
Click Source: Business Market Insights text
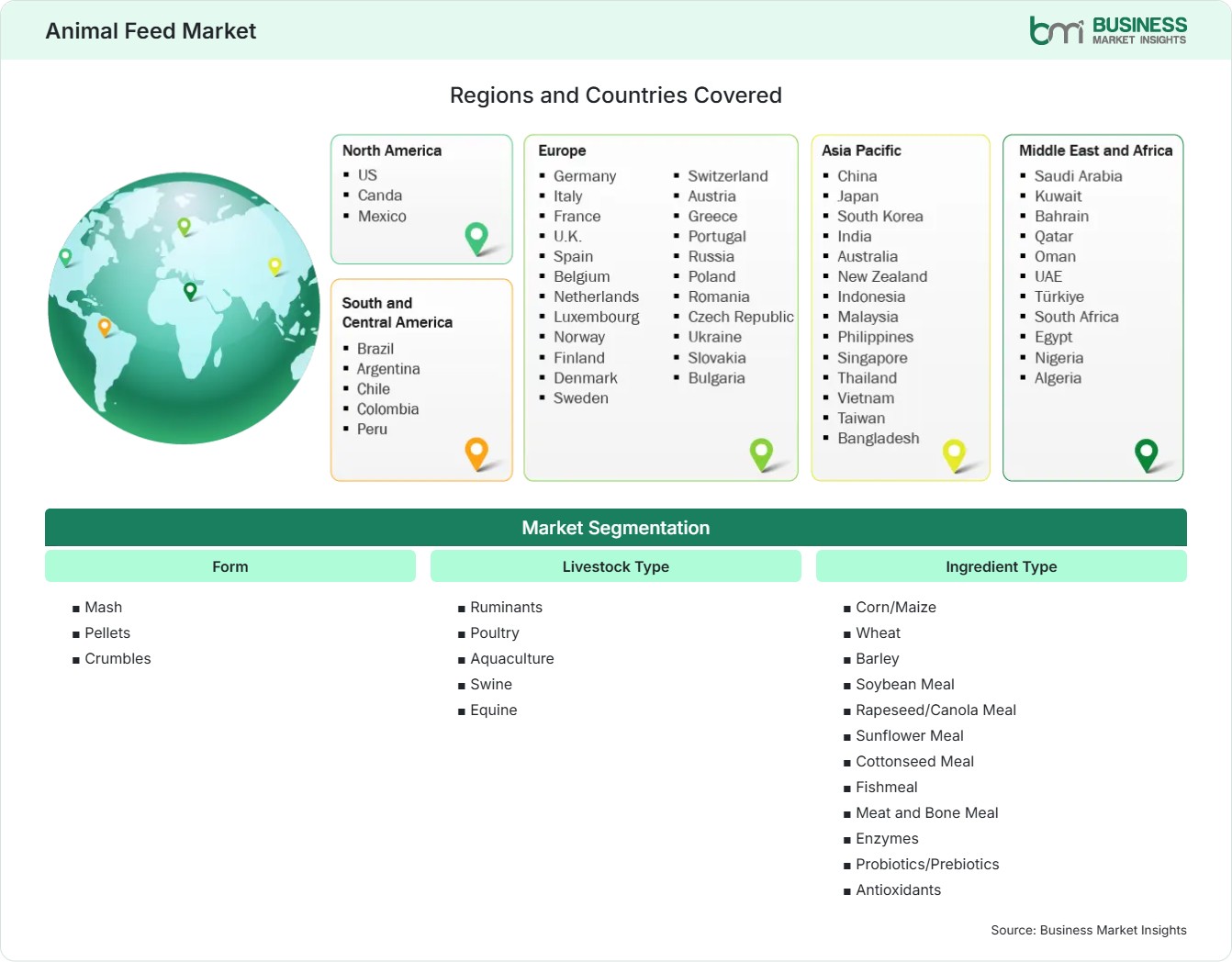click(1089, 930)
